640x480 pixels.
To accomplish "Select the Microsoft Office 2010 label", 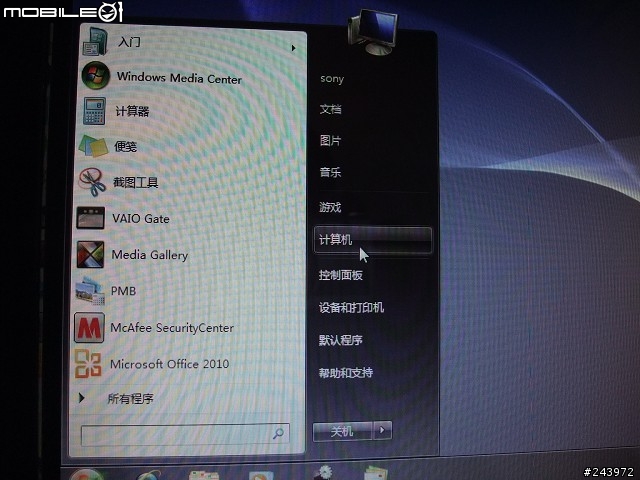I will tap(169, 364).
